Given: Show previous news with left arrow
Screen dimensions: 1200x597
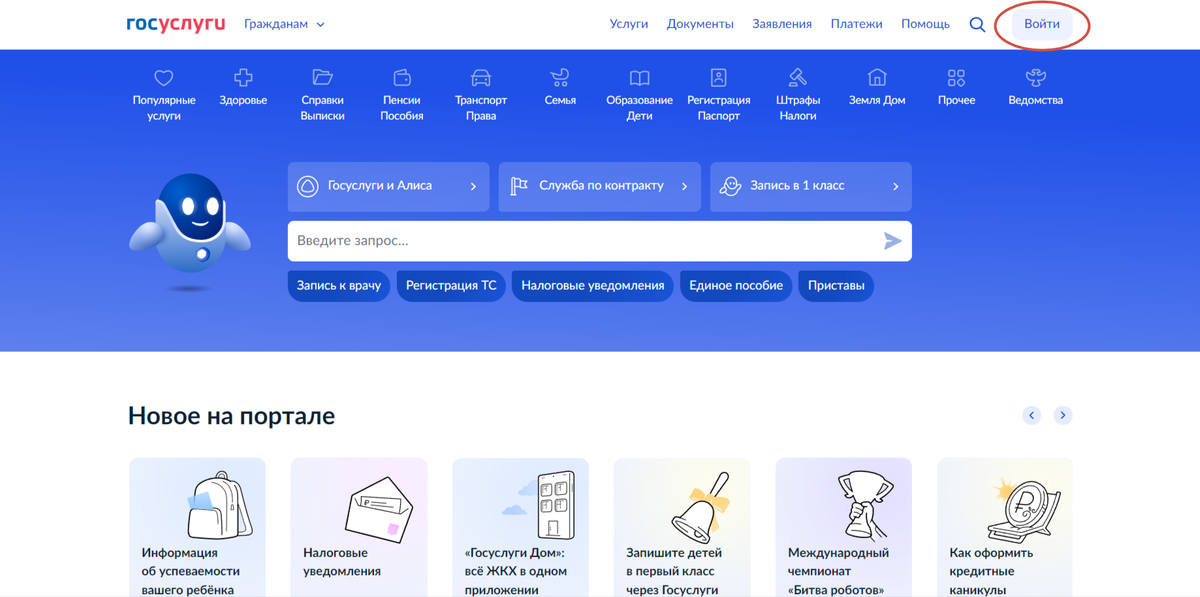Looking at the screenshot, I should click(1032, 415).
